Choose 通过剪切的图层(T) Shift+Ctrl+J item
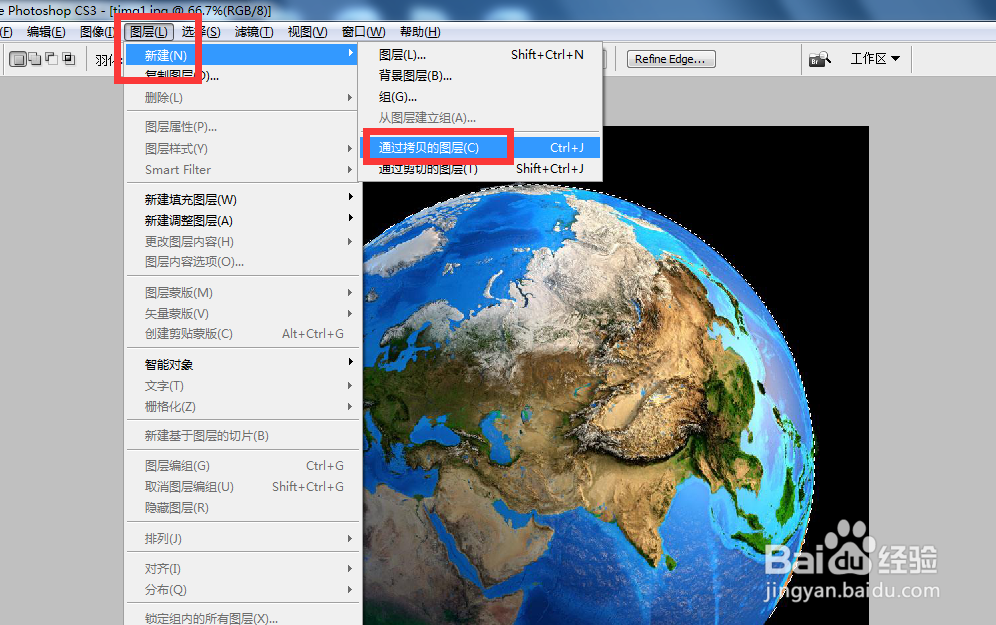Screen dimensions: 996x625 click(x=480, y=168)
